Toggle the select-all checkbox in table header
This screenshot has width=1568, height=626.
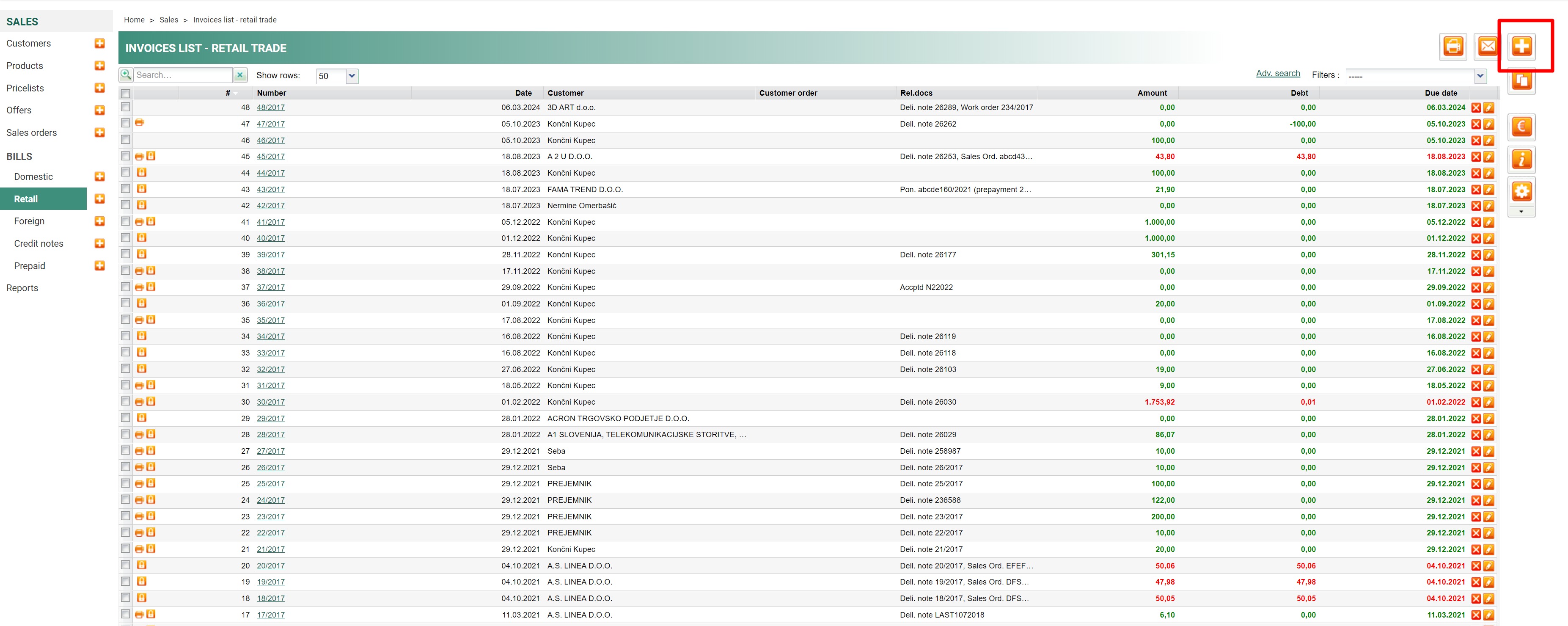click(125, 94)
